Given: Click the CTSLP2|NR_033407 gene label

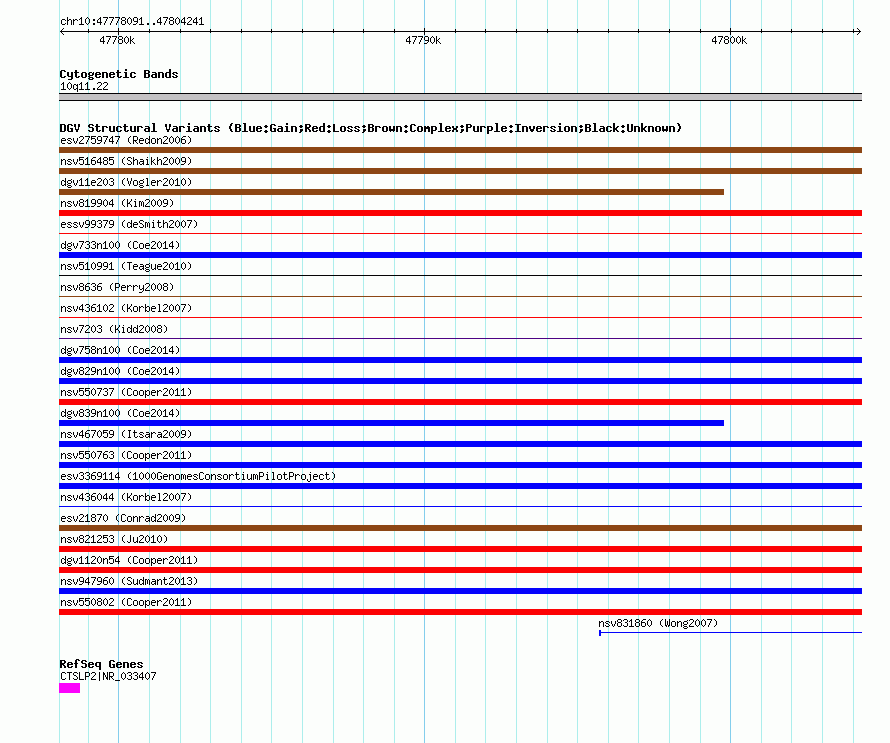Looking at the screenshot, I should tap(108, 676).
